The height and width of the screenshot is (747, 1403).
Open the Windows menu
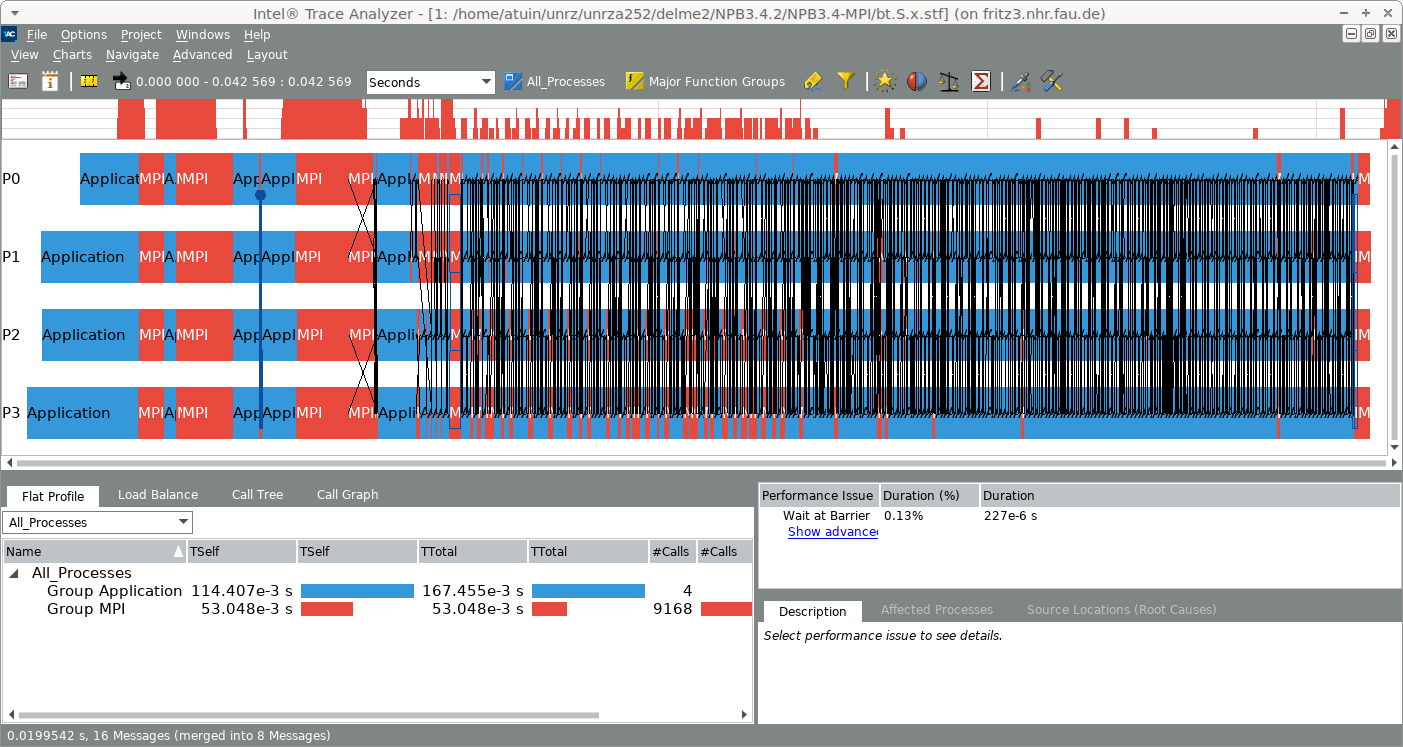coord(203,34)
